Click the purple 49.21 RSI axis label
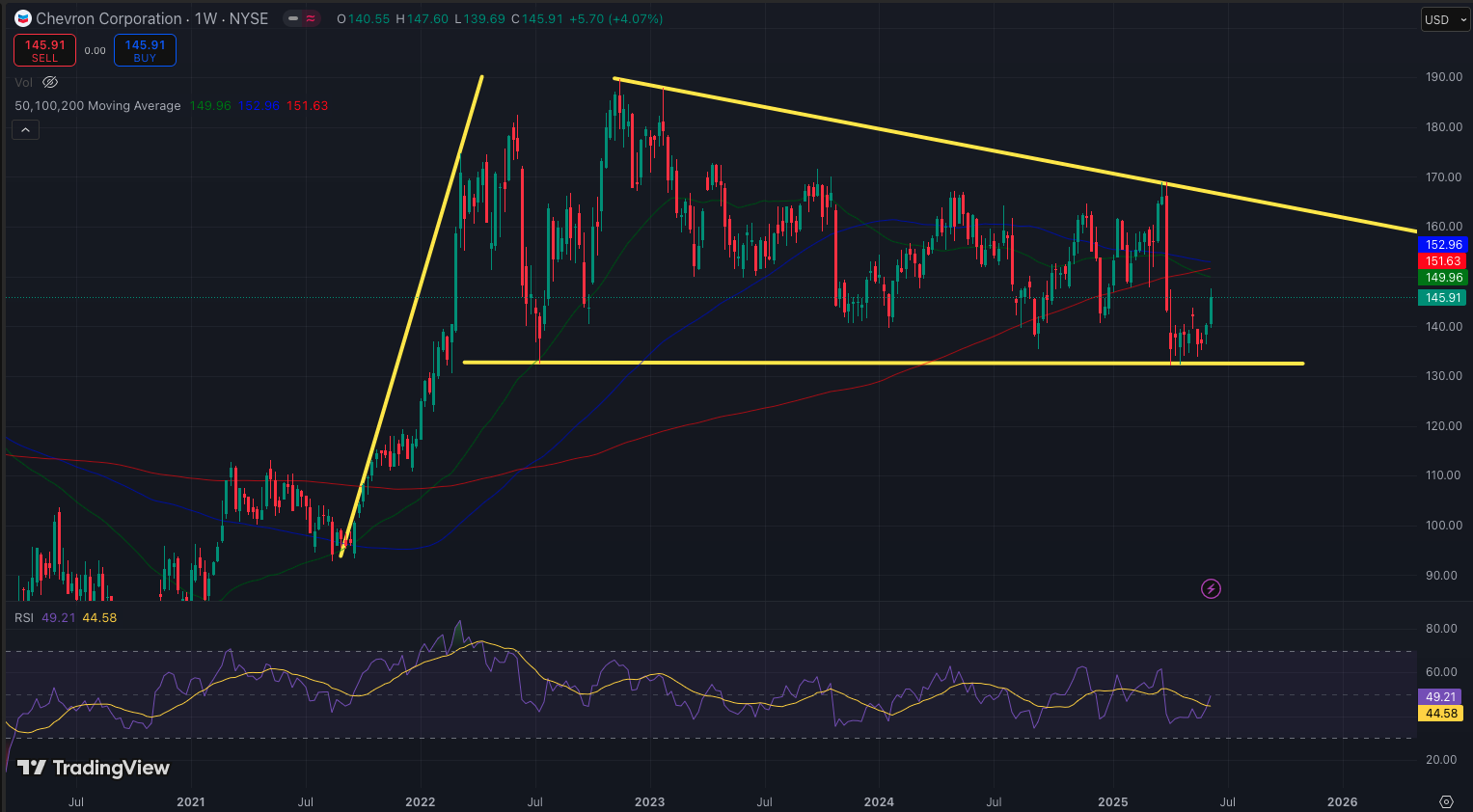 [1440, 696]
